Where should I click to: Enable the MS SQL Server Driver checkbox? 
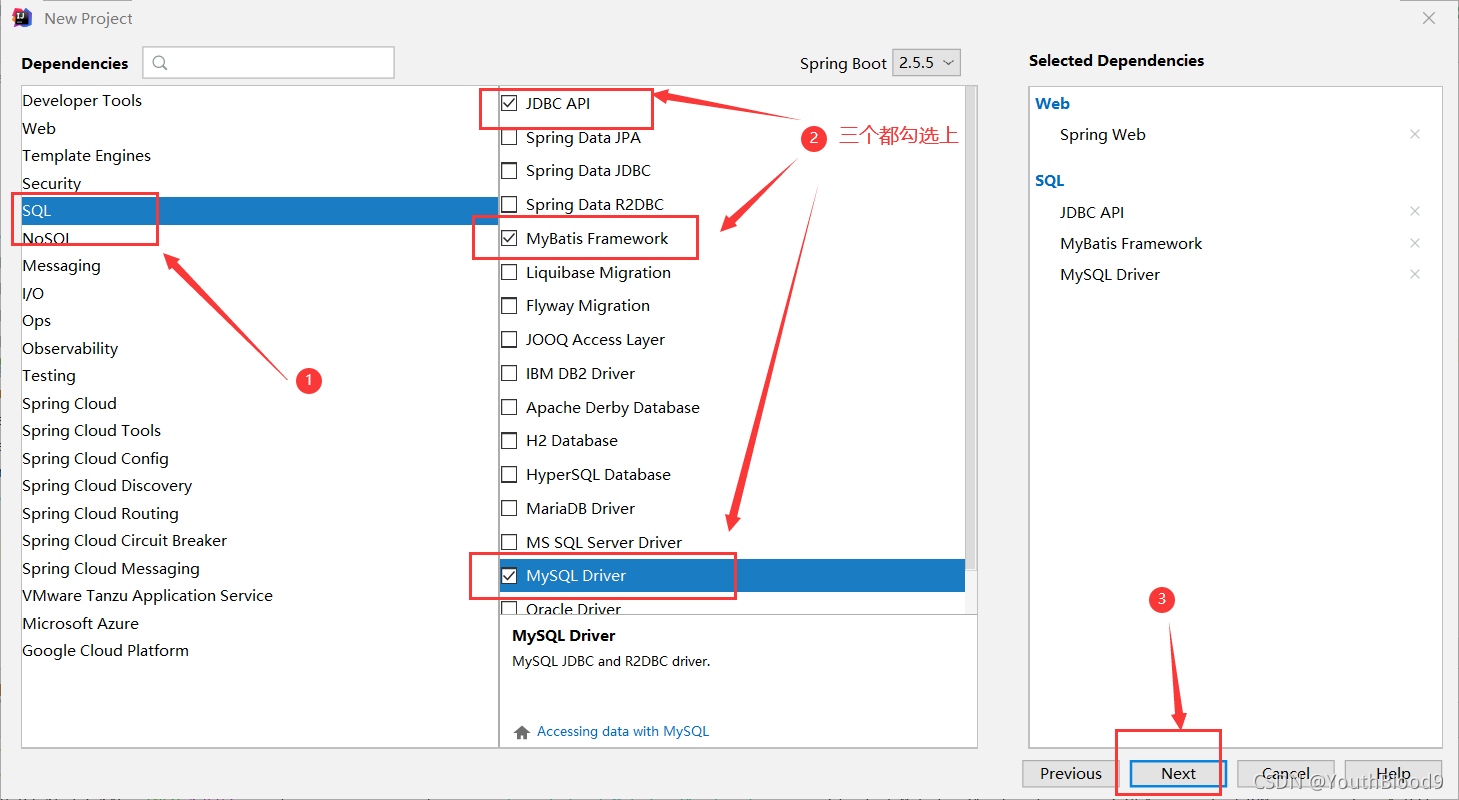509,542
